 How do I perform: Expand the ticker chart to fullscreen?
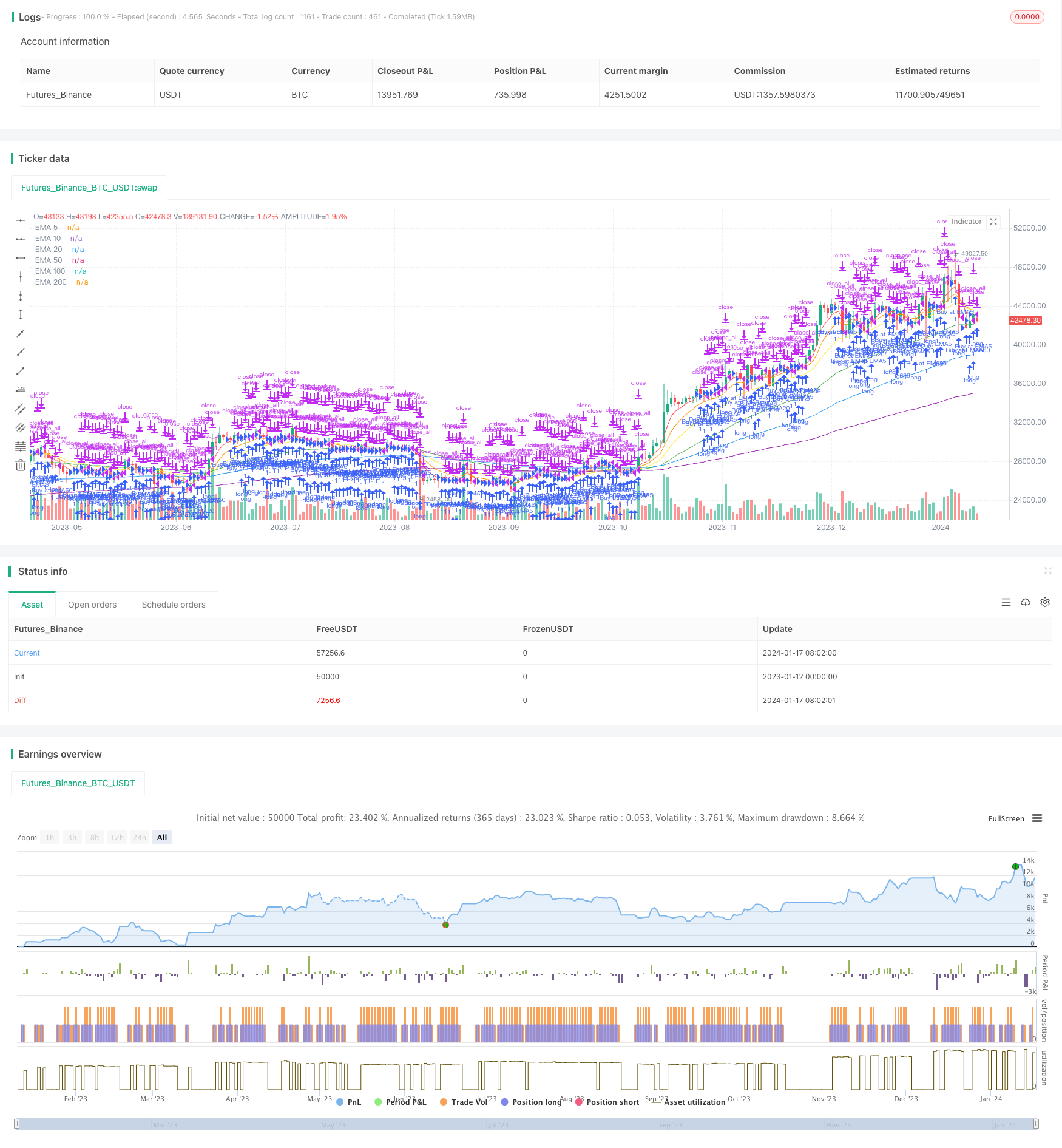[993, 222]
